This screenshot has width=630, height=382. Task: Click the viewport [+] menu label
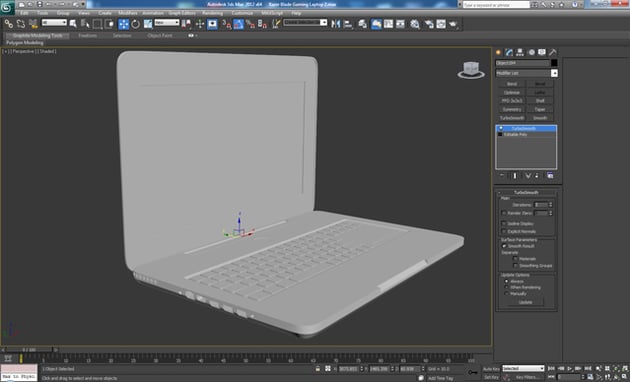pyautogui.click(x=6, y=51)
